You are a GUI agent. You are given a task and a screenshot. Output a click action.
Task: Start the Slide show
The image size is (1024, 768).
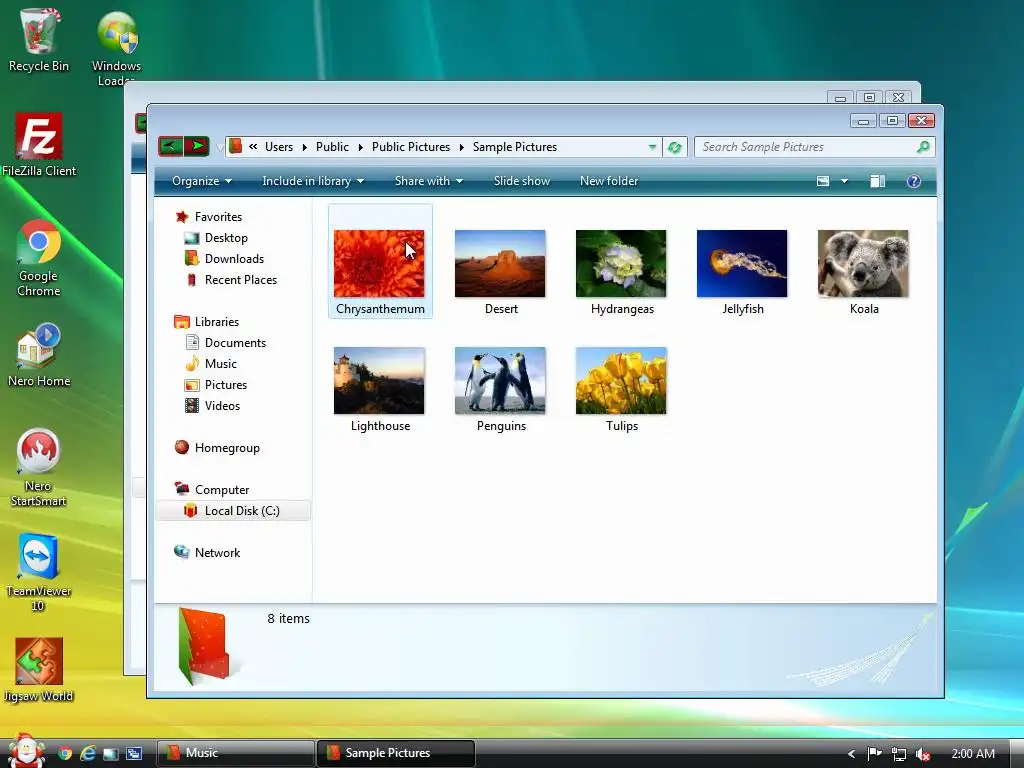[x=522, y=181]
